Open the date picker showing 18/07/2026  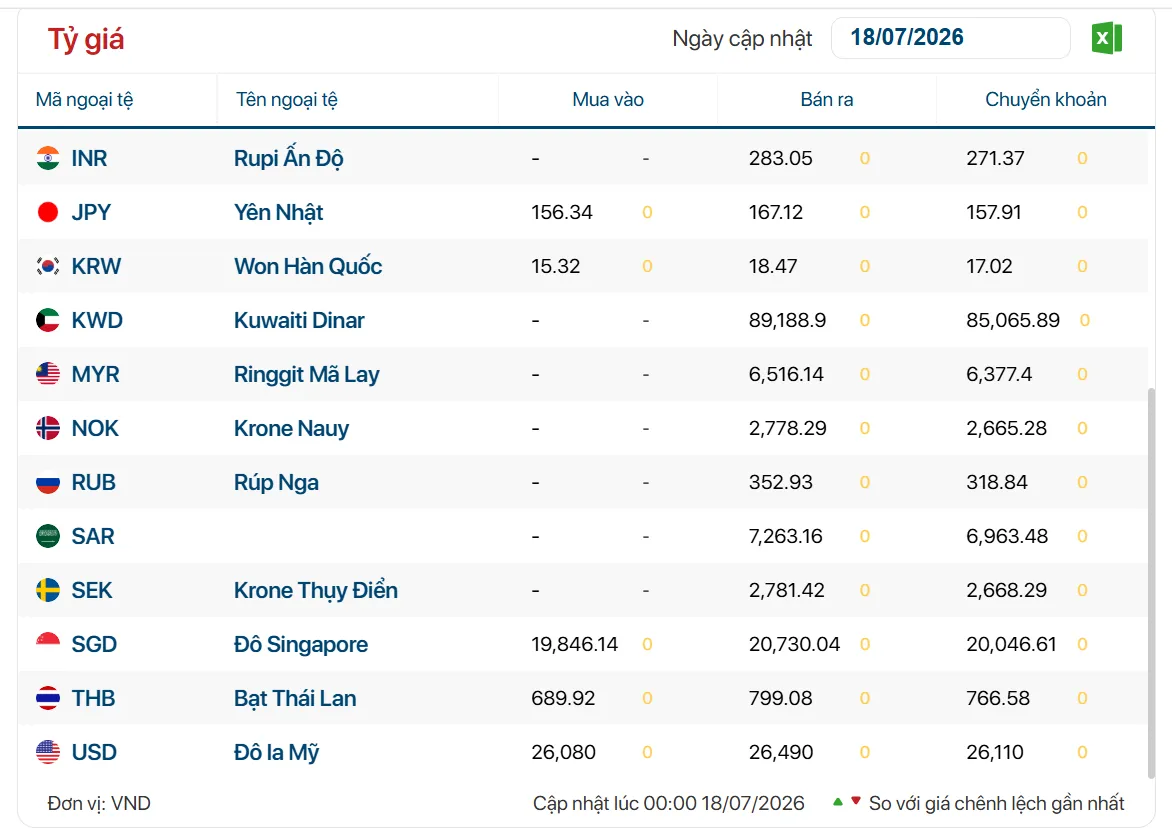pos(951,37)
